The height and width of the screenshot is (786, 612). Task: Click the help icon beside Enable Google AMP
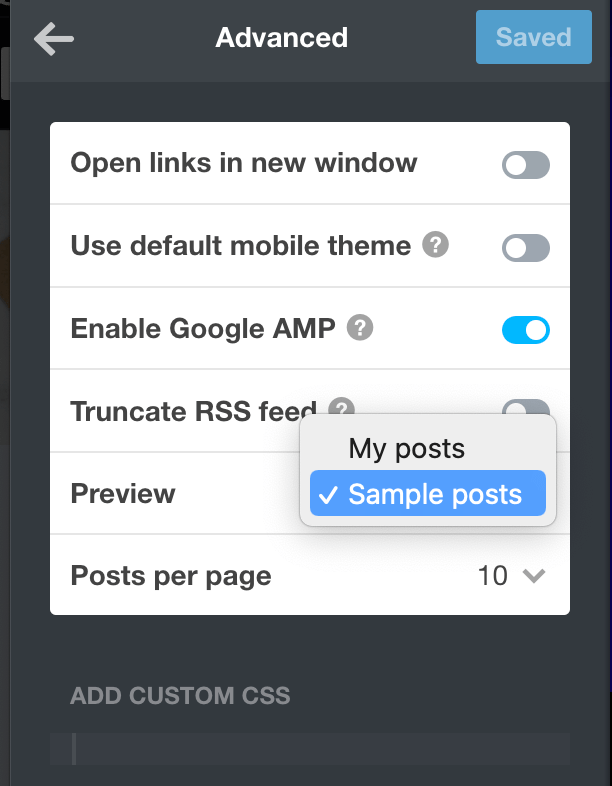pos(360,327)
